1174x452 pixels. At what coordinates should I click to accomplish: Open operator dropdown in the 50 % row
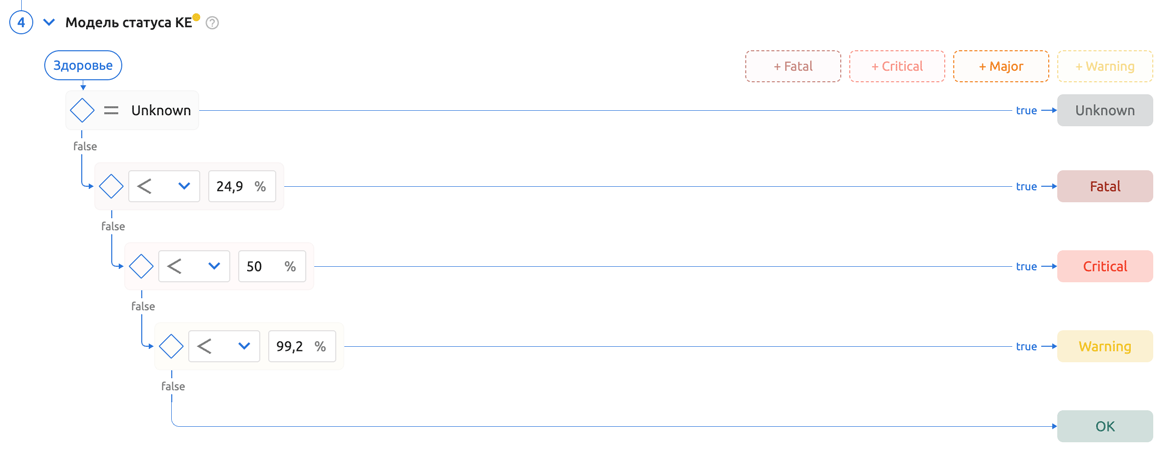click(195, 267)
